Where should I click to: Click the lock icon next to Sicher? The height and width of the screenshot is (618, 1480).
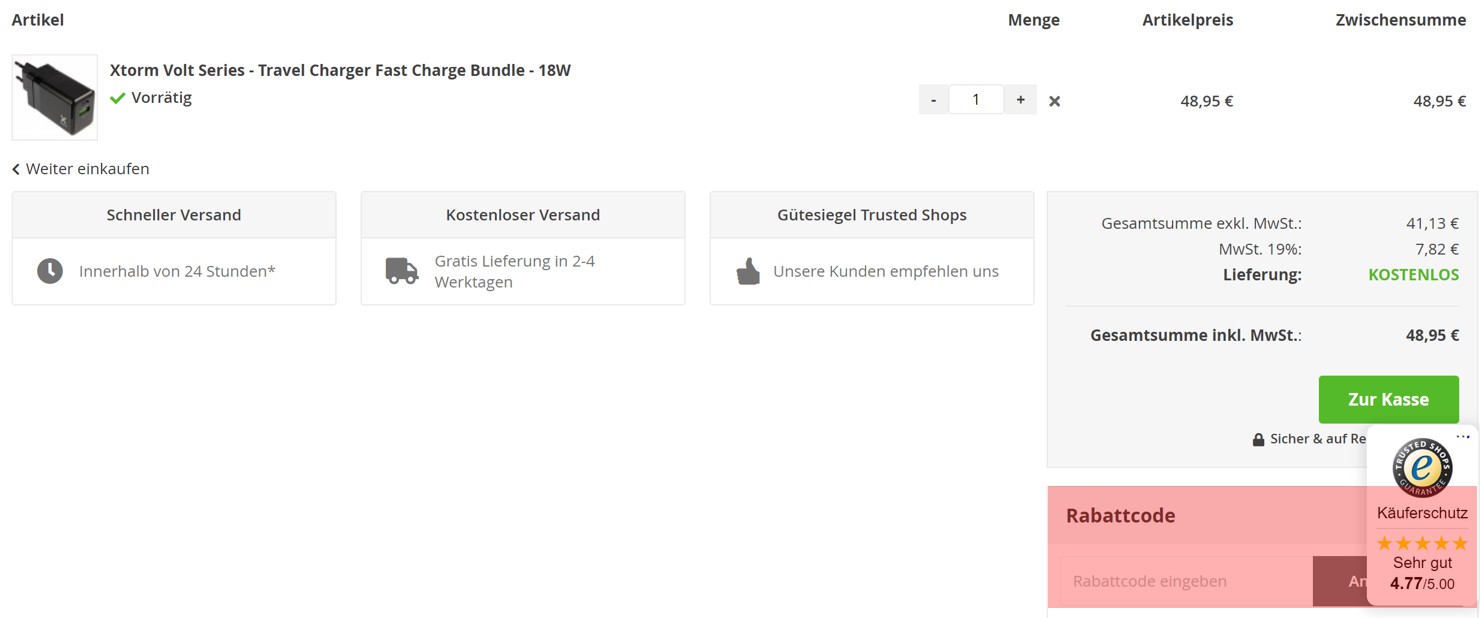pyautogui.click(x=1258, y=439)
